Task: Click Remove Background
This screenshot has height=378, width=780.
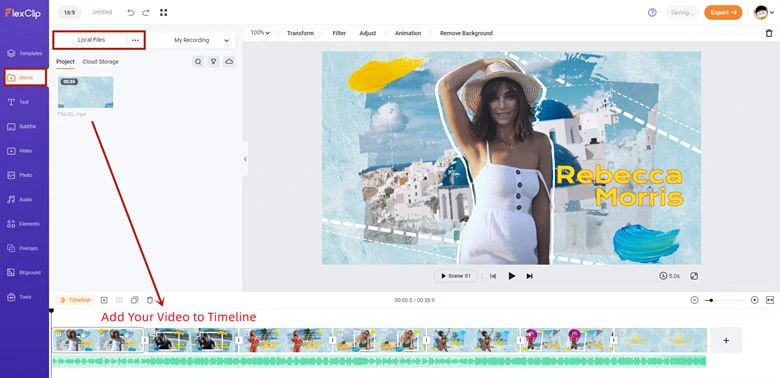Action: coord(466,33)
